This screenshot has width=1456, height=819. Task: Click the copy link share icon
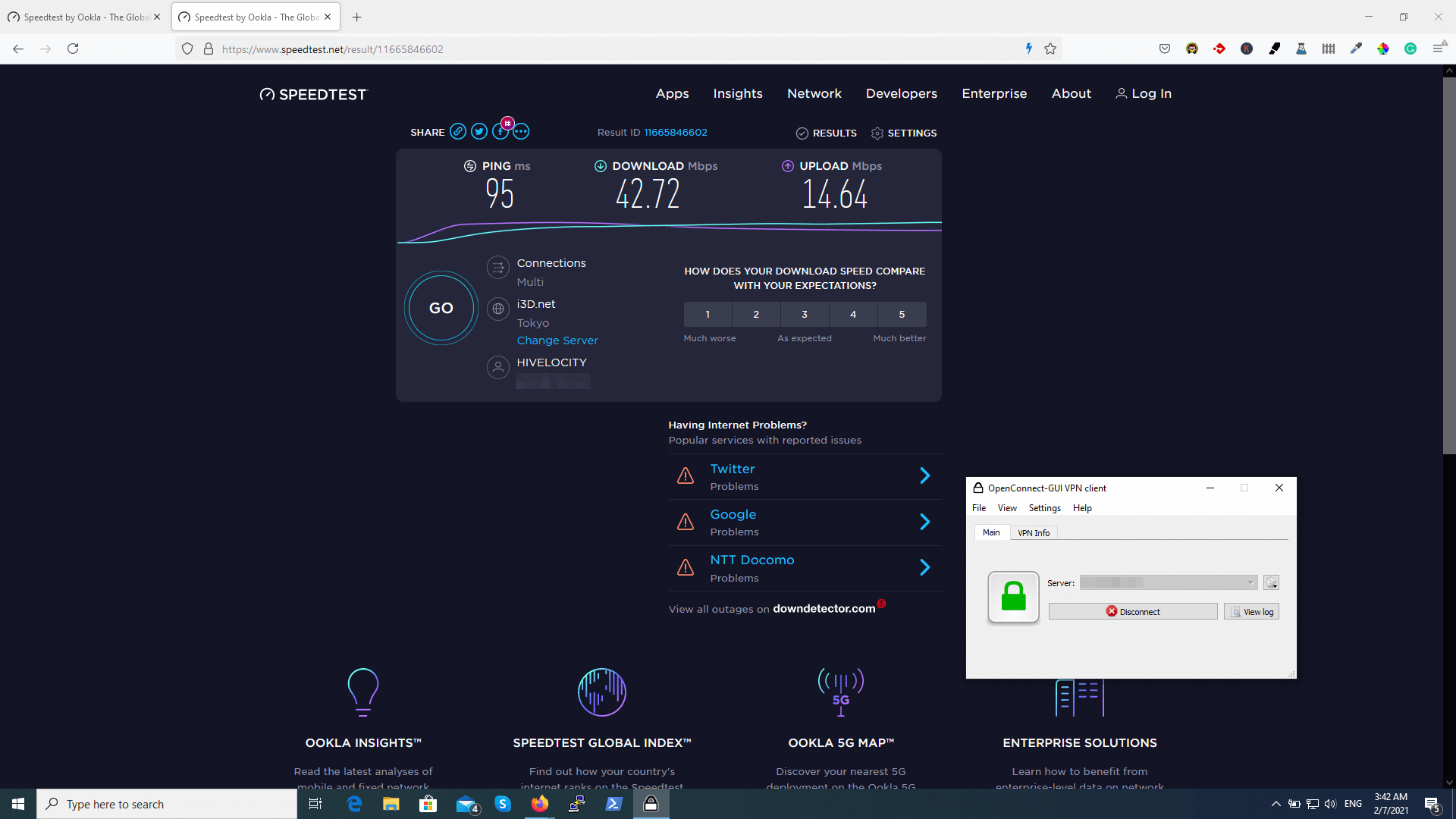coord(457,132)
